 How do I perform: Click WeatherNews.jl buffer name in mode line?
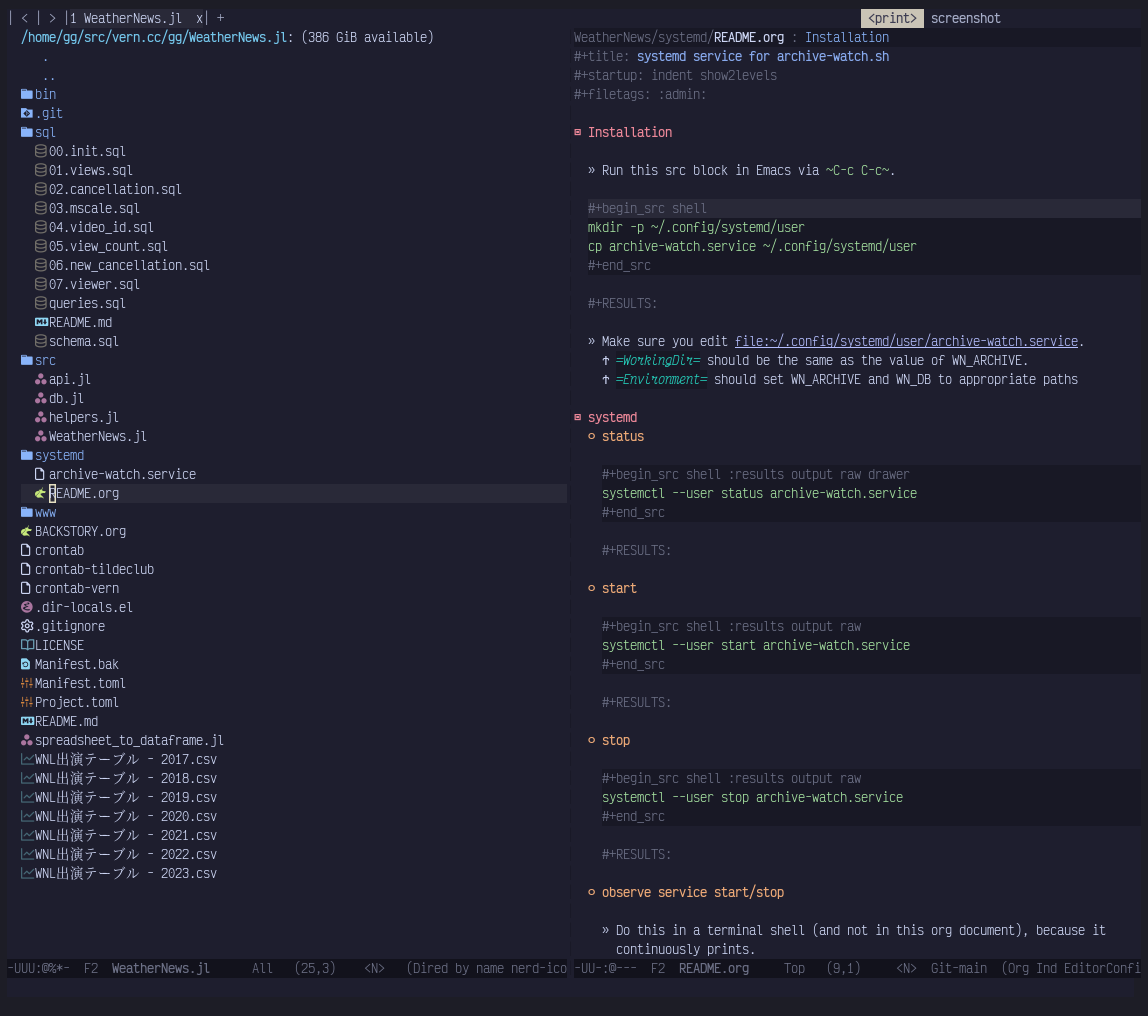click(x=160, y=968)
